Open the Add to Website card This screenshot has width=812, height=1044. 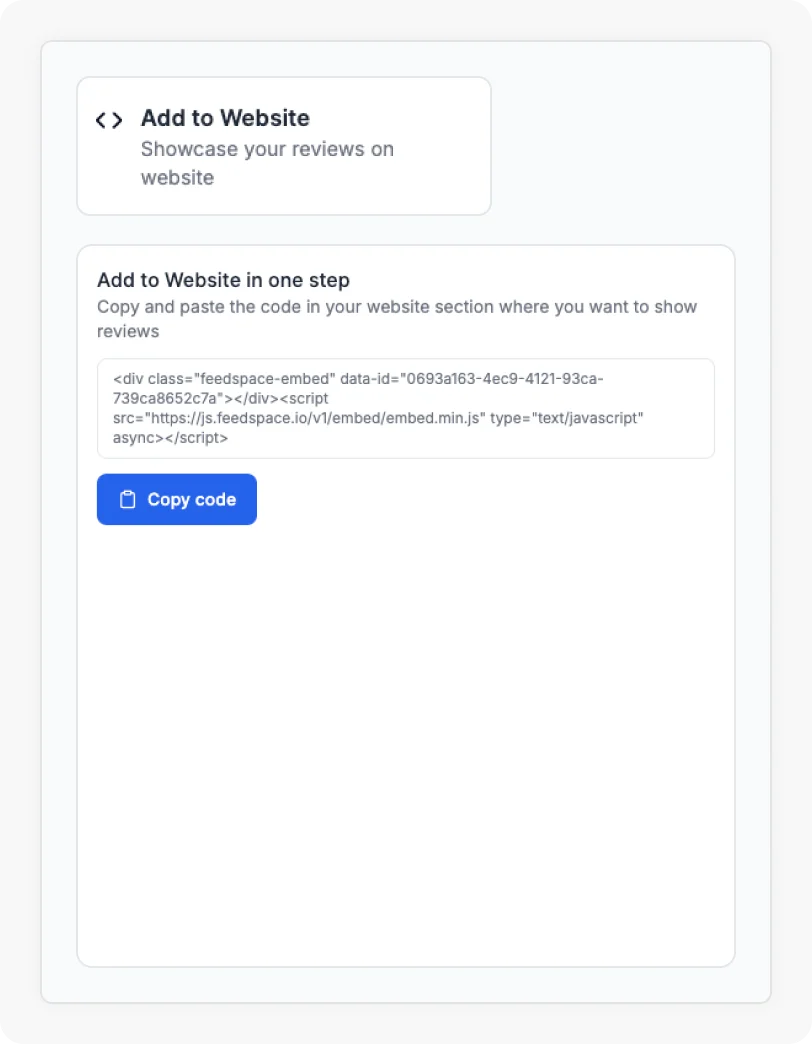283,145
